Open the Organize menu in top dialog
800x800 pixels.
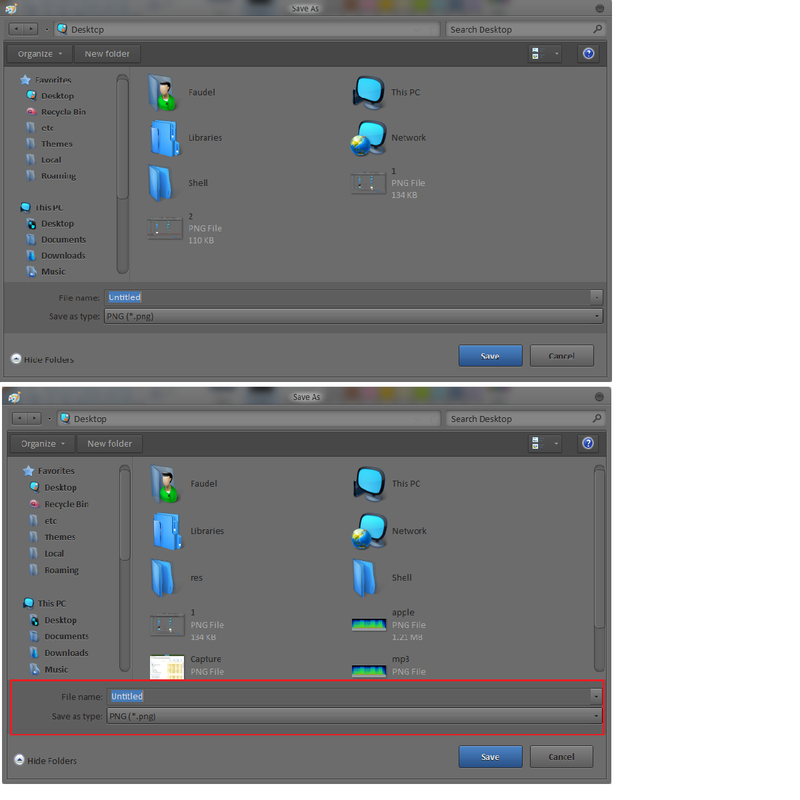click(39, 54)
